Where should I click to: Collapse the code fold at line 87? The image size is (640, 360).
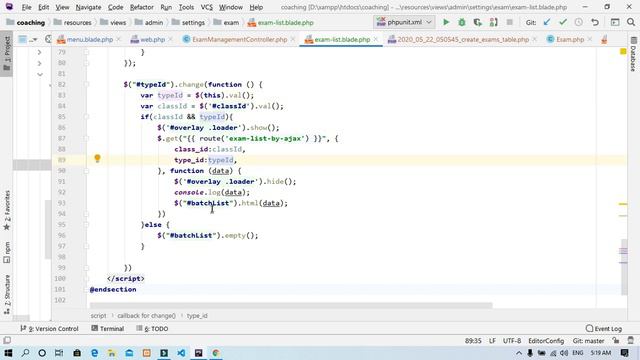click(86, 138)
